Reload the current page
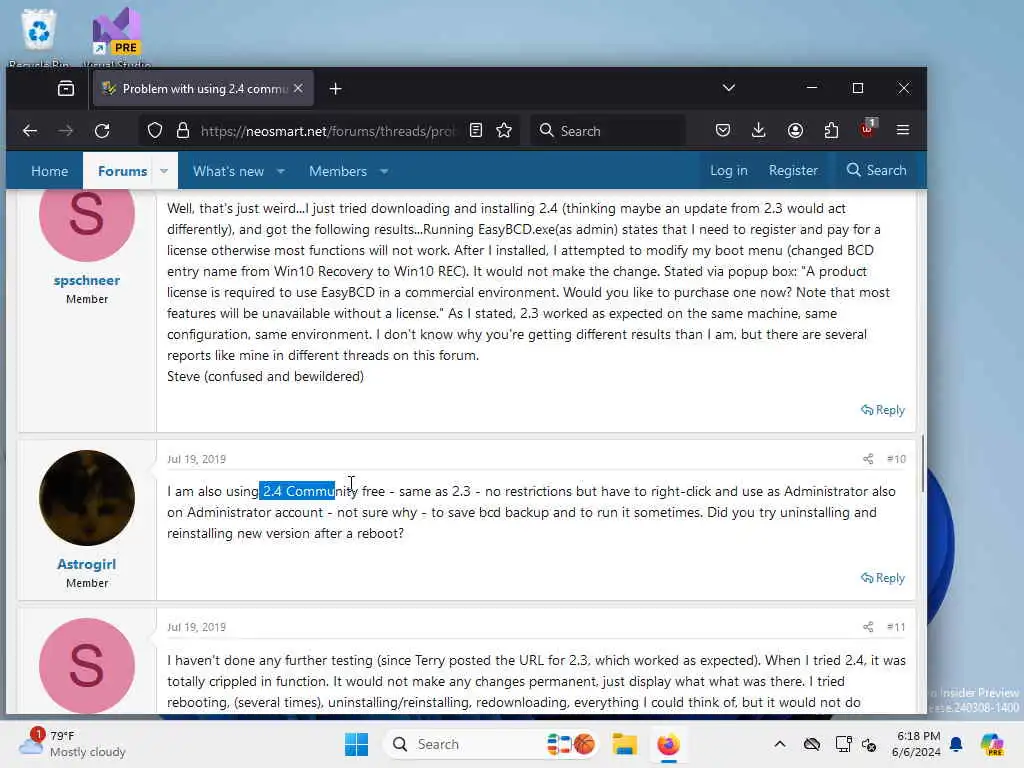This screenshot has width=1024, height=768. point(102,131)
